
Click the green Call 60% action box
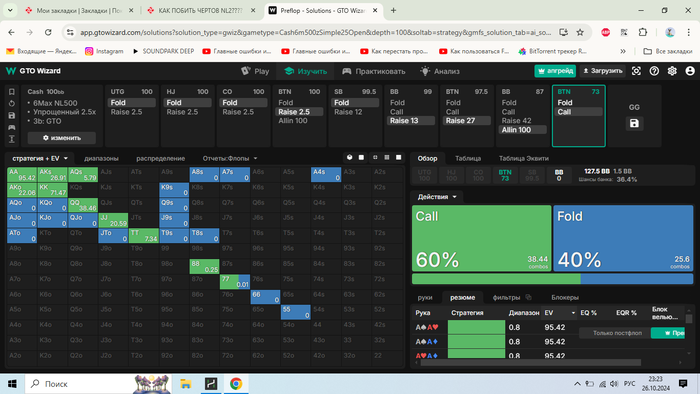(481, 238)
